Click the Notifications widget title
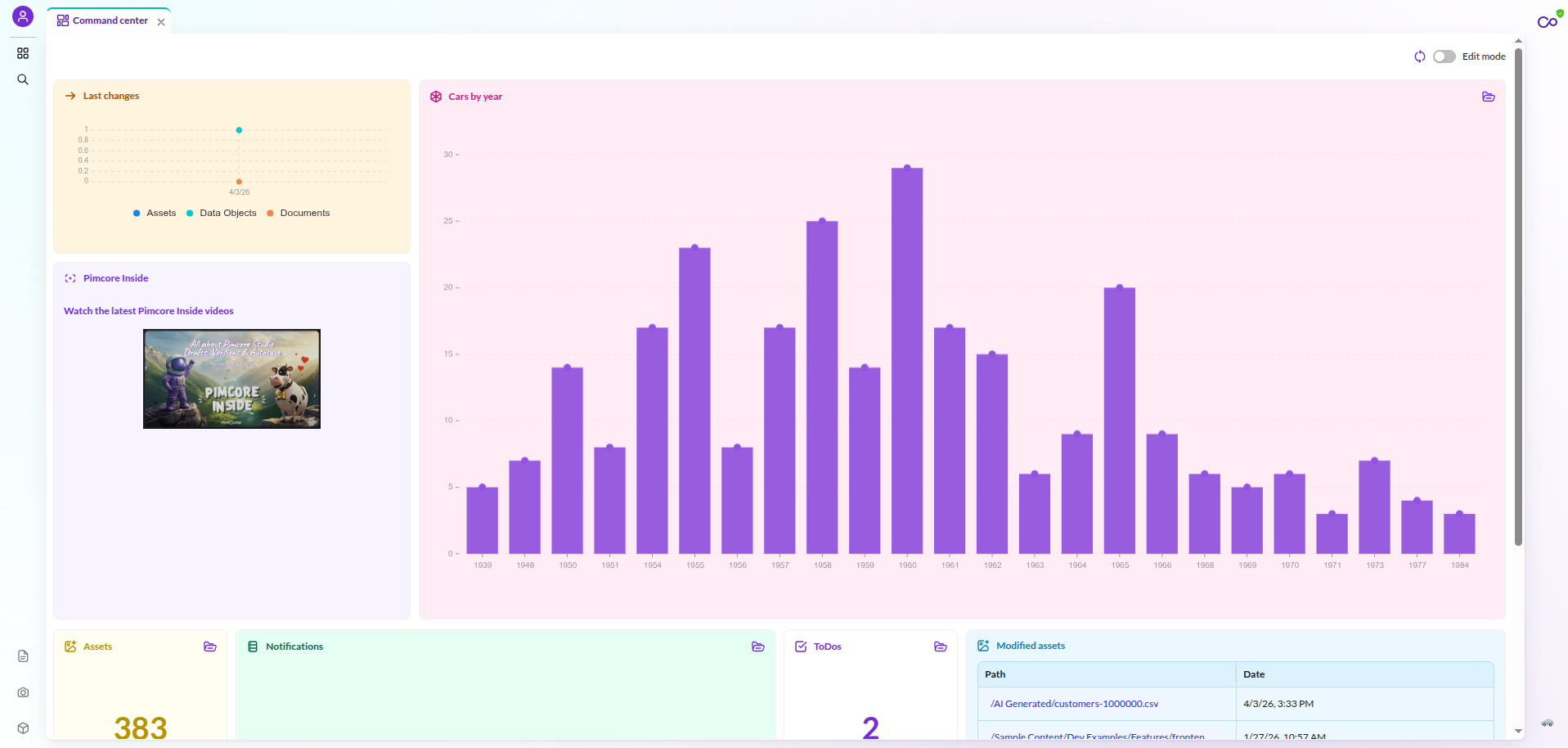Viewport: 1568px width, 748px height. click(x=294, y=647)
